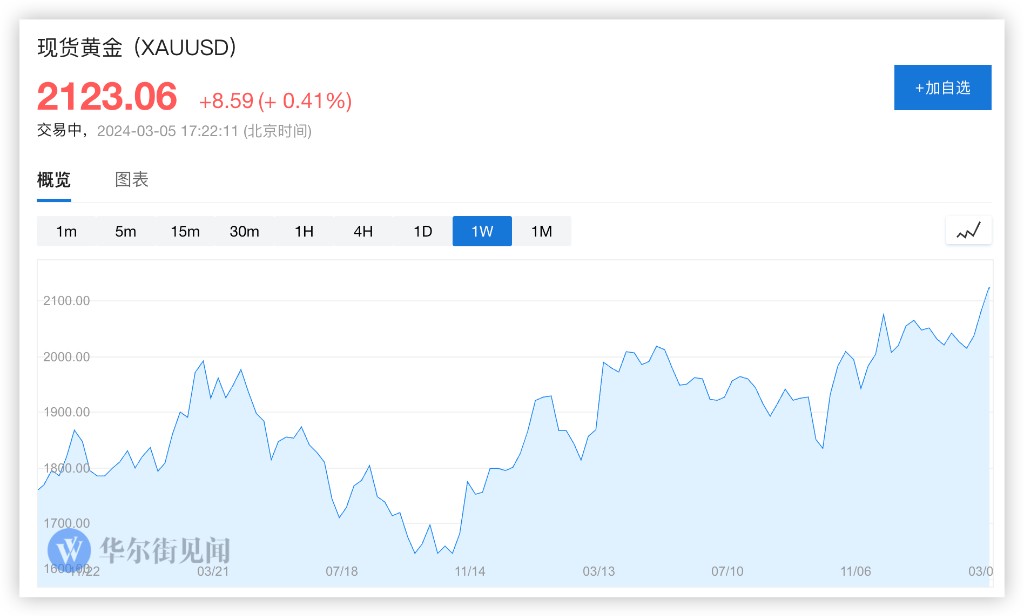Toggle the line chart type icon
Screen dimensions: 1024x616
pos(968,231)
